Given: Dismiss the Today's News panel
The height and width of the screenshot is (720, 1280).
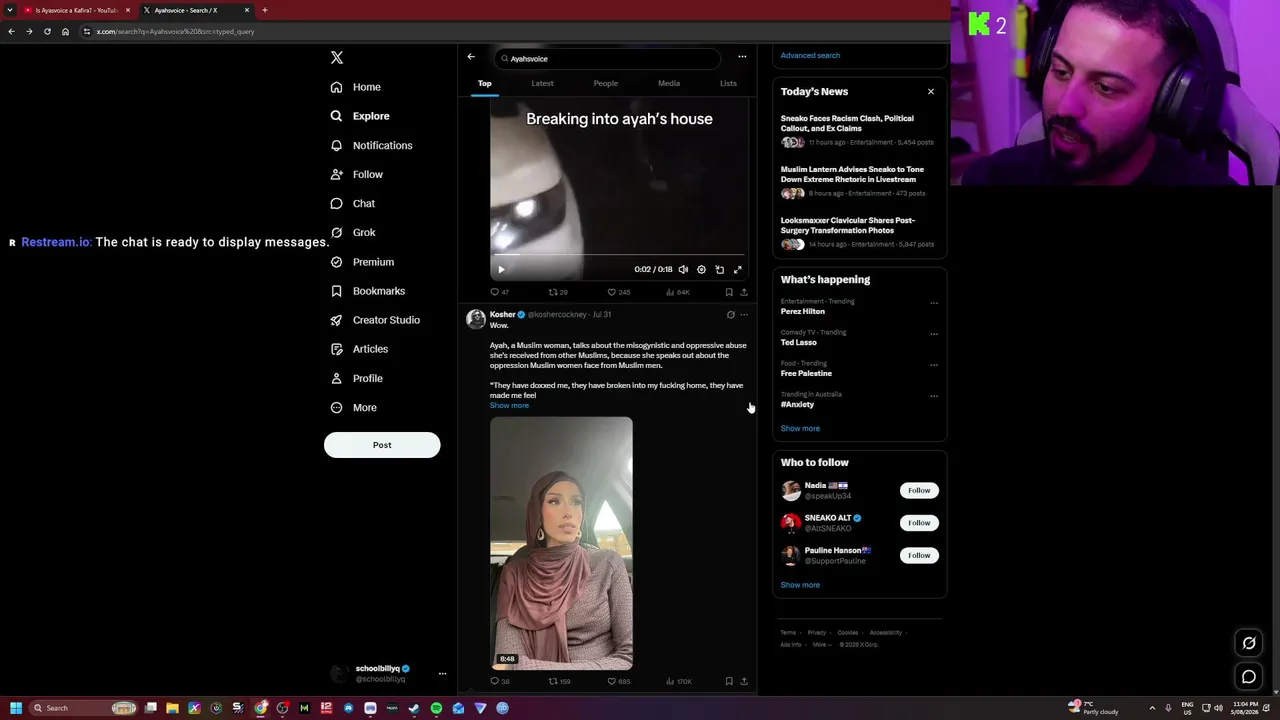Looking at the screenshot, I should pos(931,92).
